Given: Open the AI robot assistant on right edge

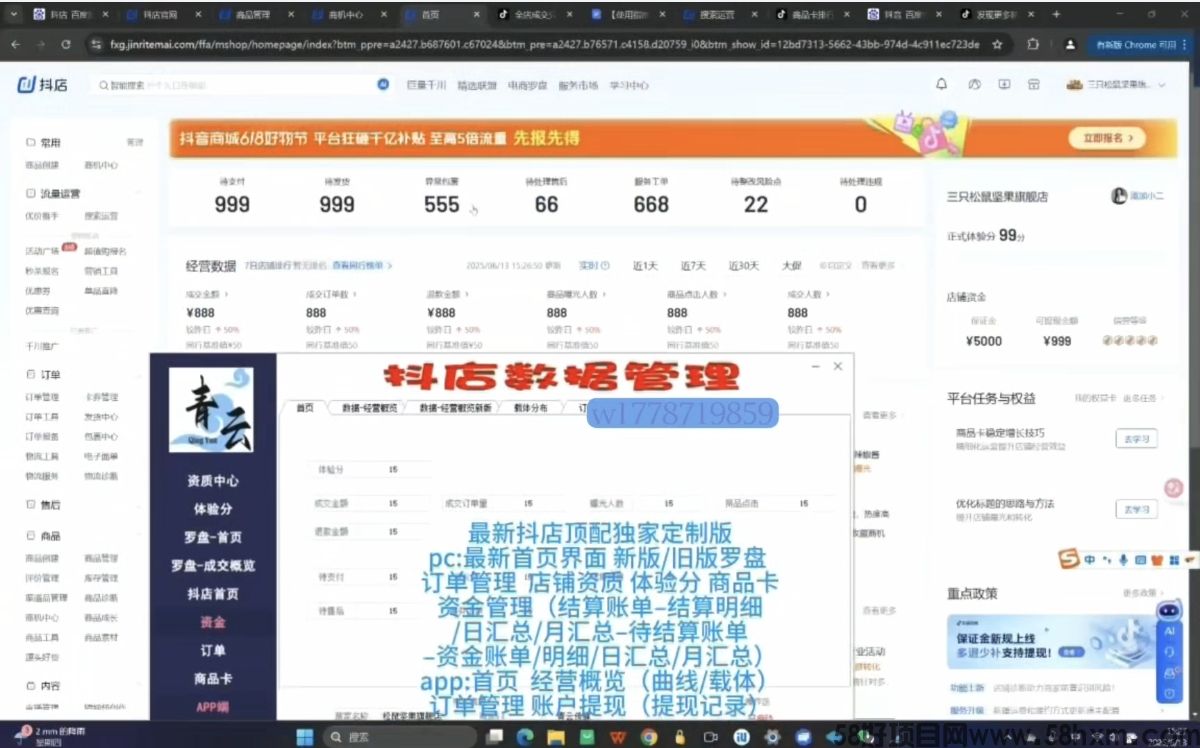Looking at the screenshot, I should click(x=1167, y=610).
